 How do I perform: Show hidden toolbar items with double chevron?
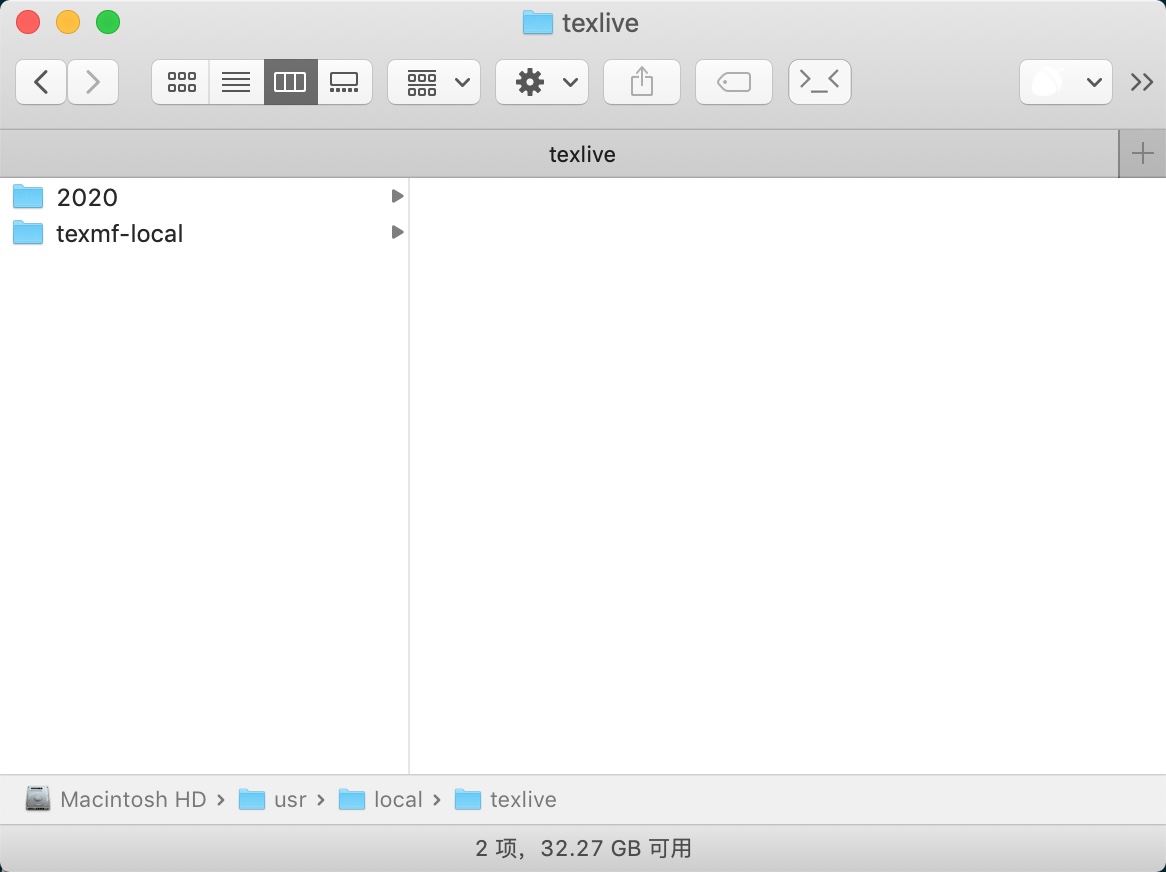pyautogui.click(x=1142, y=82)
